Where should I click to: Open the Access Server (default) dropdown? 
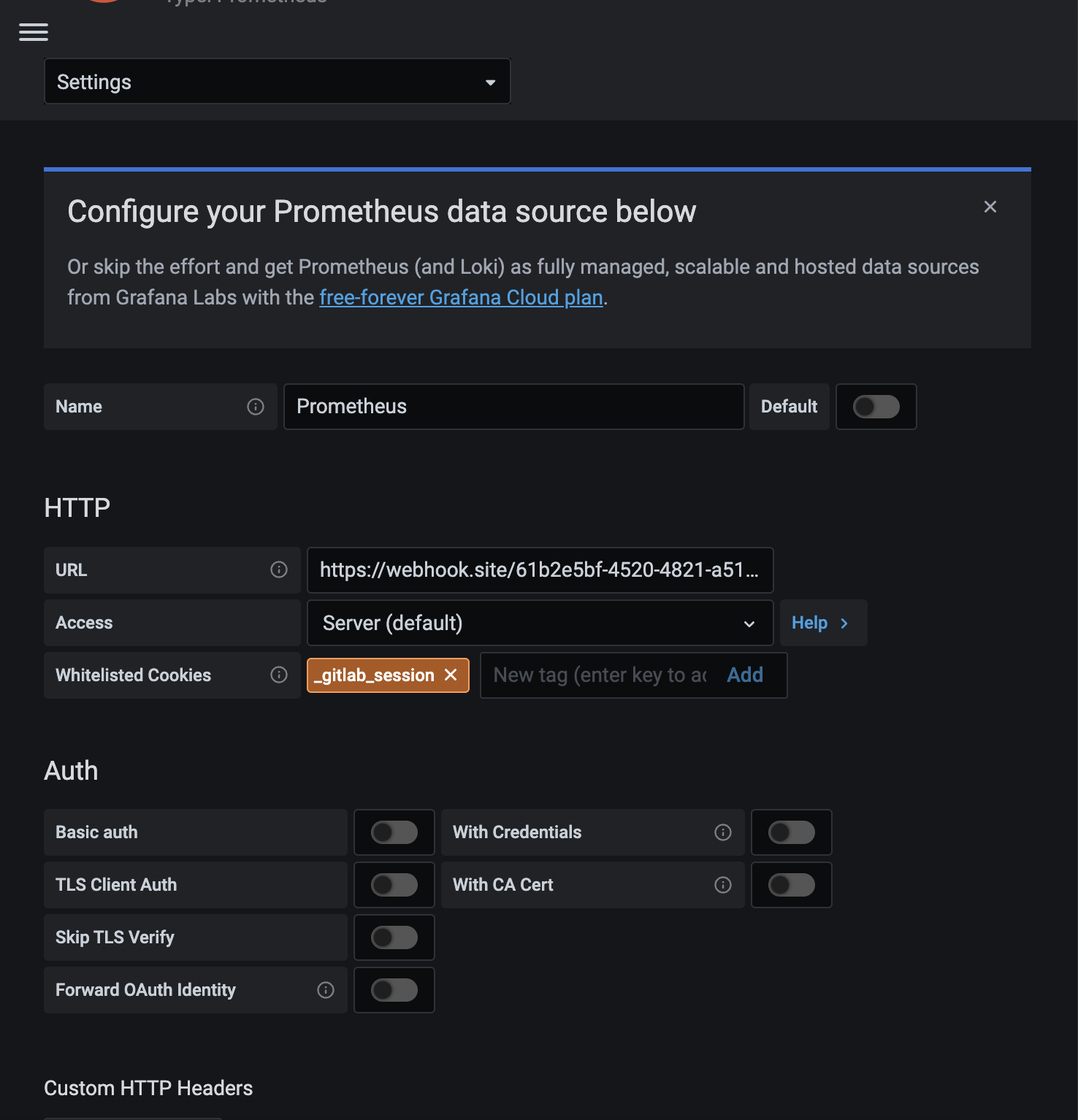point(540,623)
